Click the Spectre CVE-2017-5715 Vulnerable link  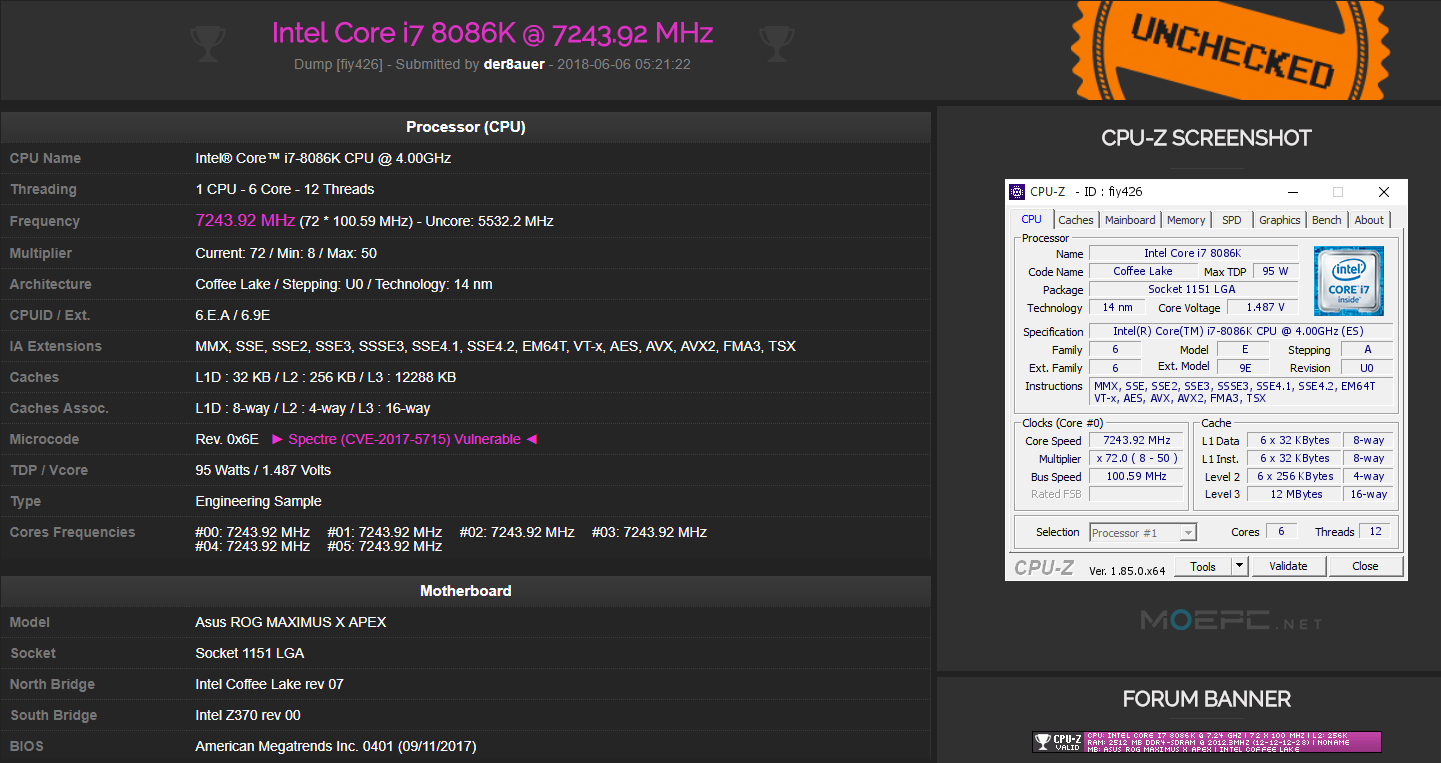405,439
